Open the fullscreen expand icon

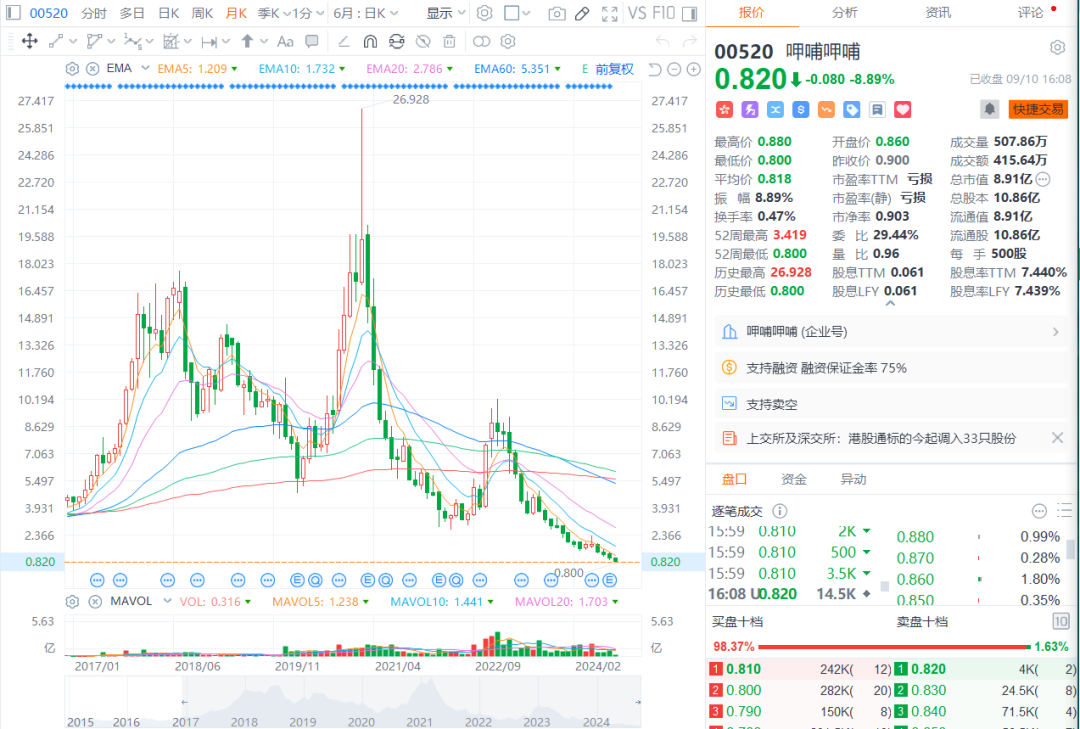click(x=609, y=13)
